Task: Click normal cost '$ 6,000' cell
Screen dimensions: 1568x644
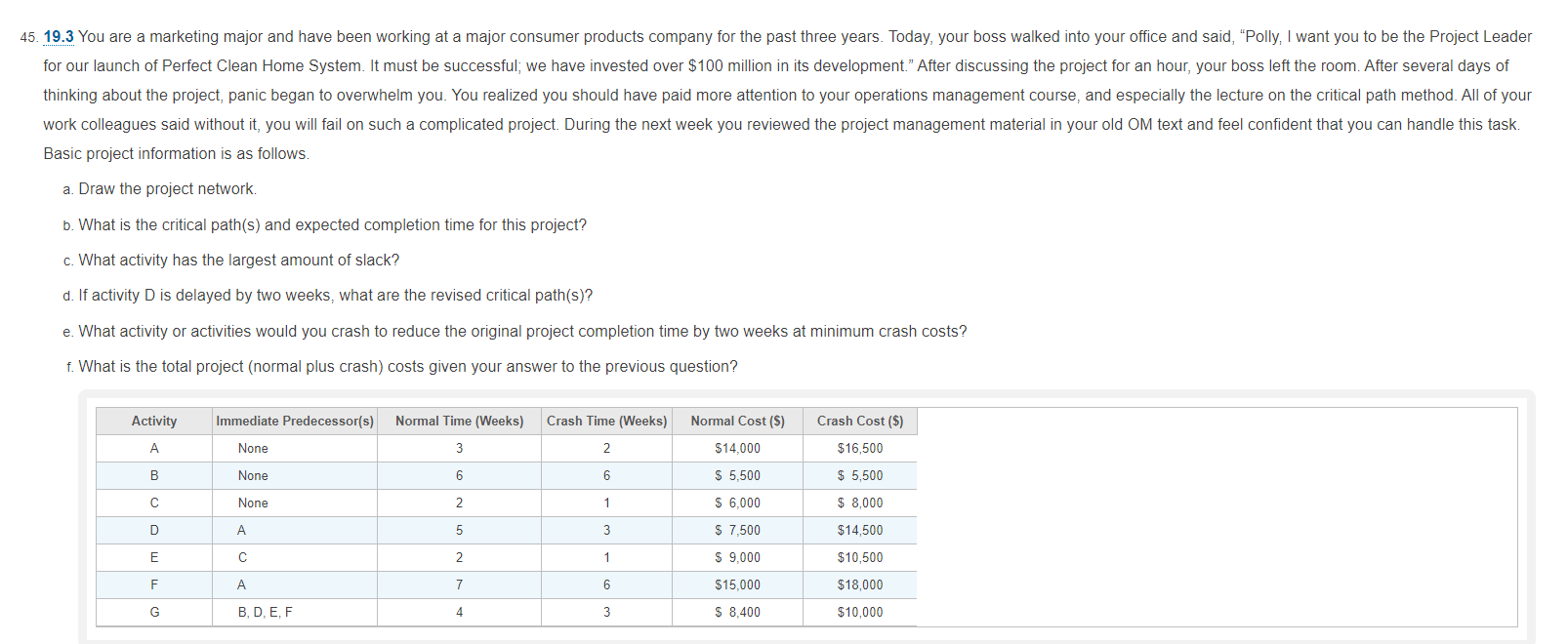Action: tap(737, 503)
